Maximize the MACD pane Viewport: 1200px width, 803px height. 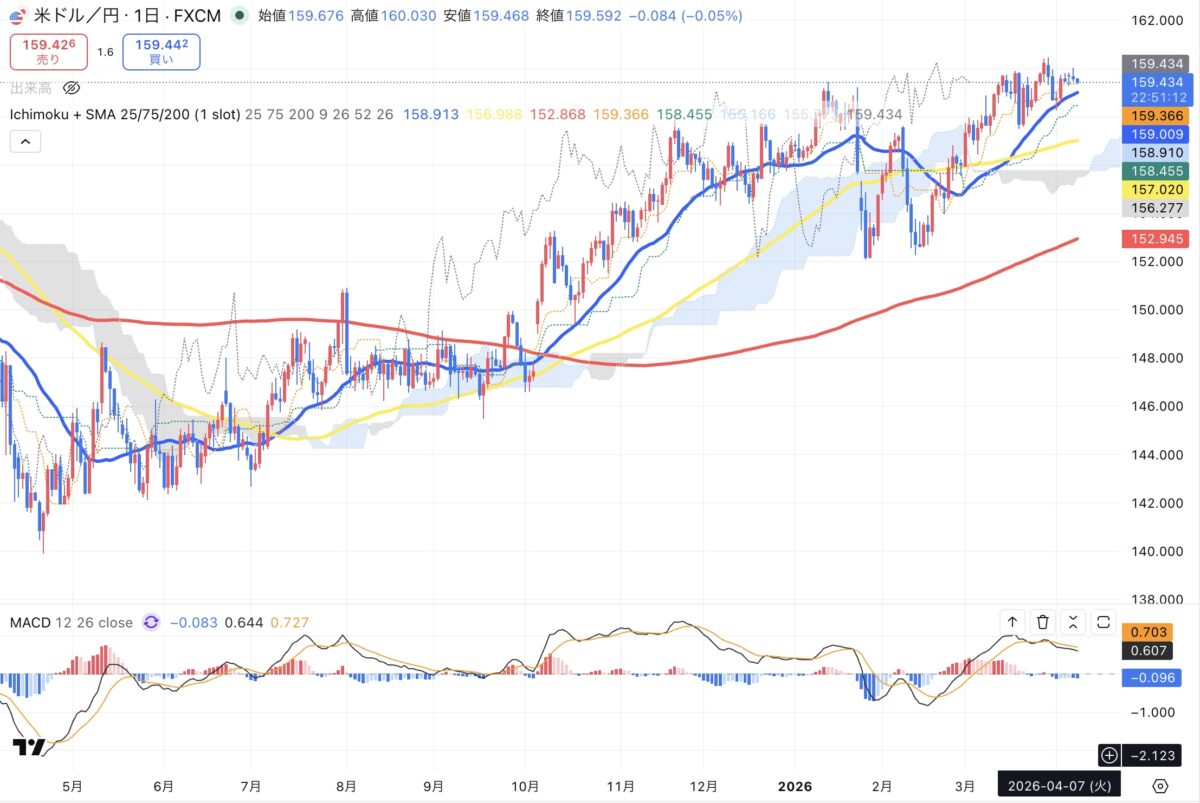pos(1104,622)
